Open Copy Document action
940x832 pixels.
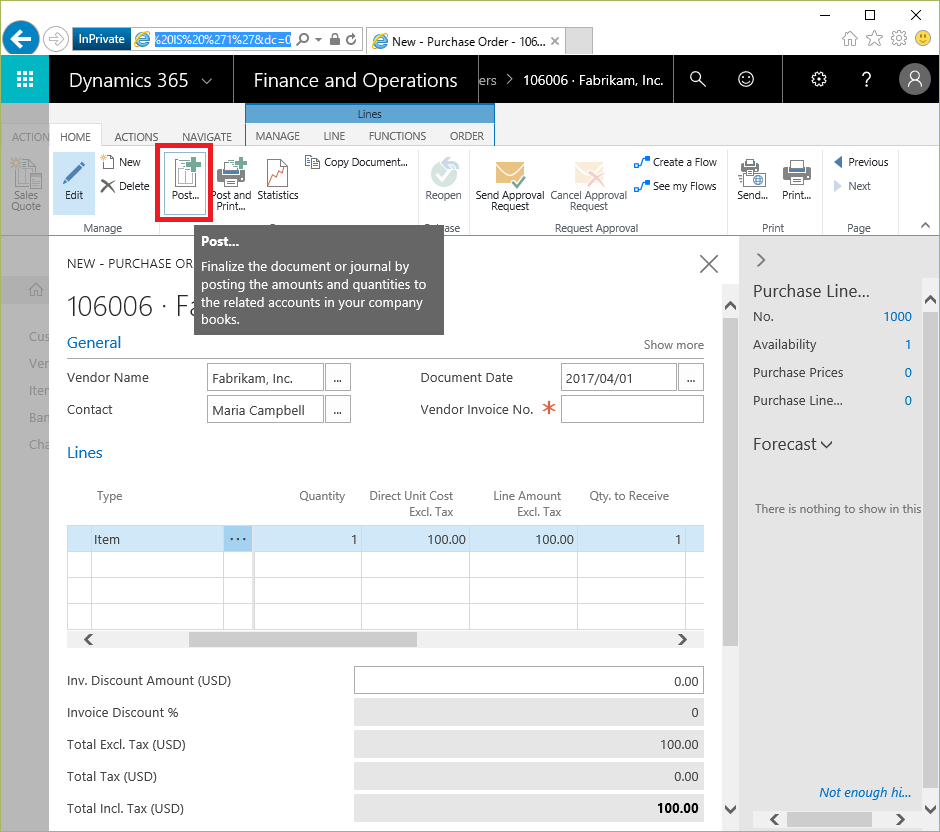[356, 162]
